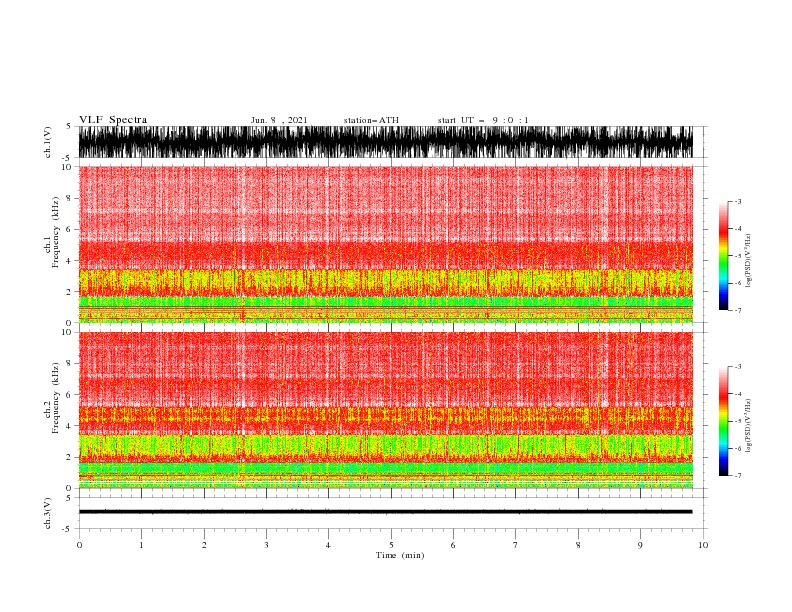Click the ch.2 spectrogram color scale bar

723,421
